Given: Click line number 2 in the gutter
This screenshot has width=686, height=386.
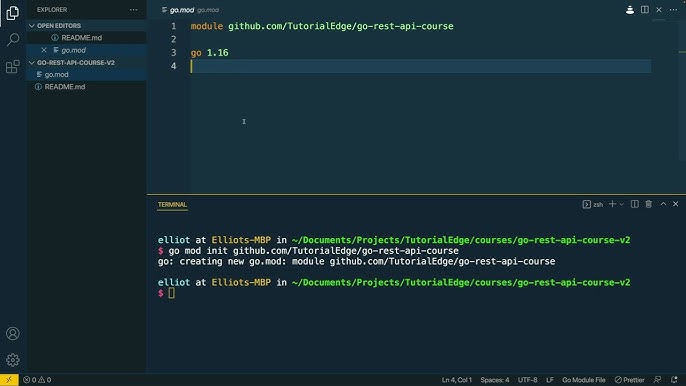Looking at the screenshot, I should (174, 39).
